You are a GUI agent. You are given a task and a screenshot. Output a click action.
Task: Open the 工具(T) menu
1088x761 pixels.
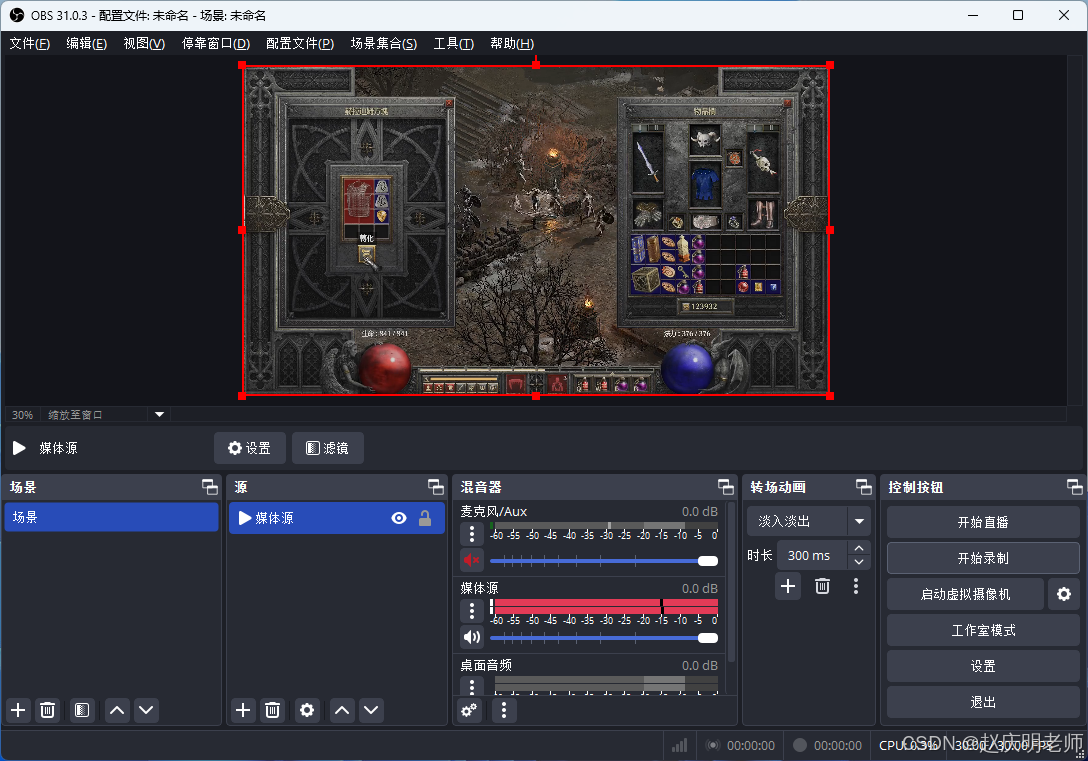[454, 44]
